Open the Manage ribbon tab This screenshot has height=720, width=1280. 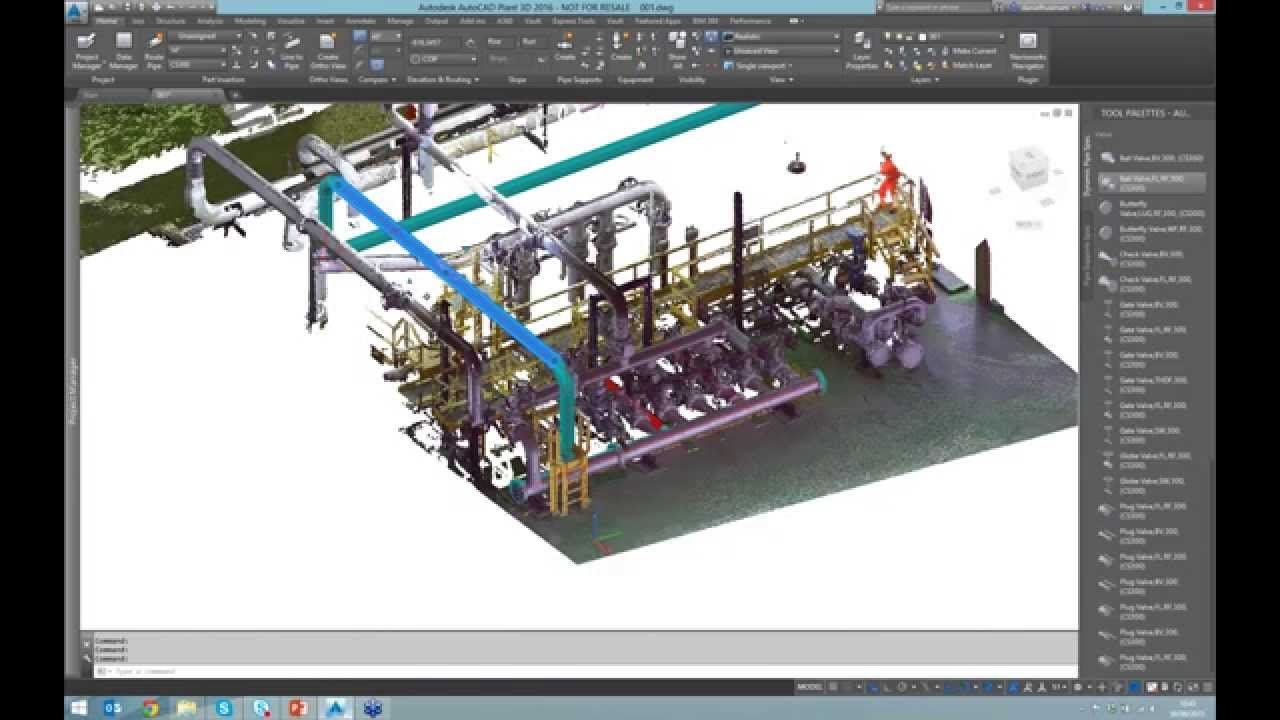point(400,20)
